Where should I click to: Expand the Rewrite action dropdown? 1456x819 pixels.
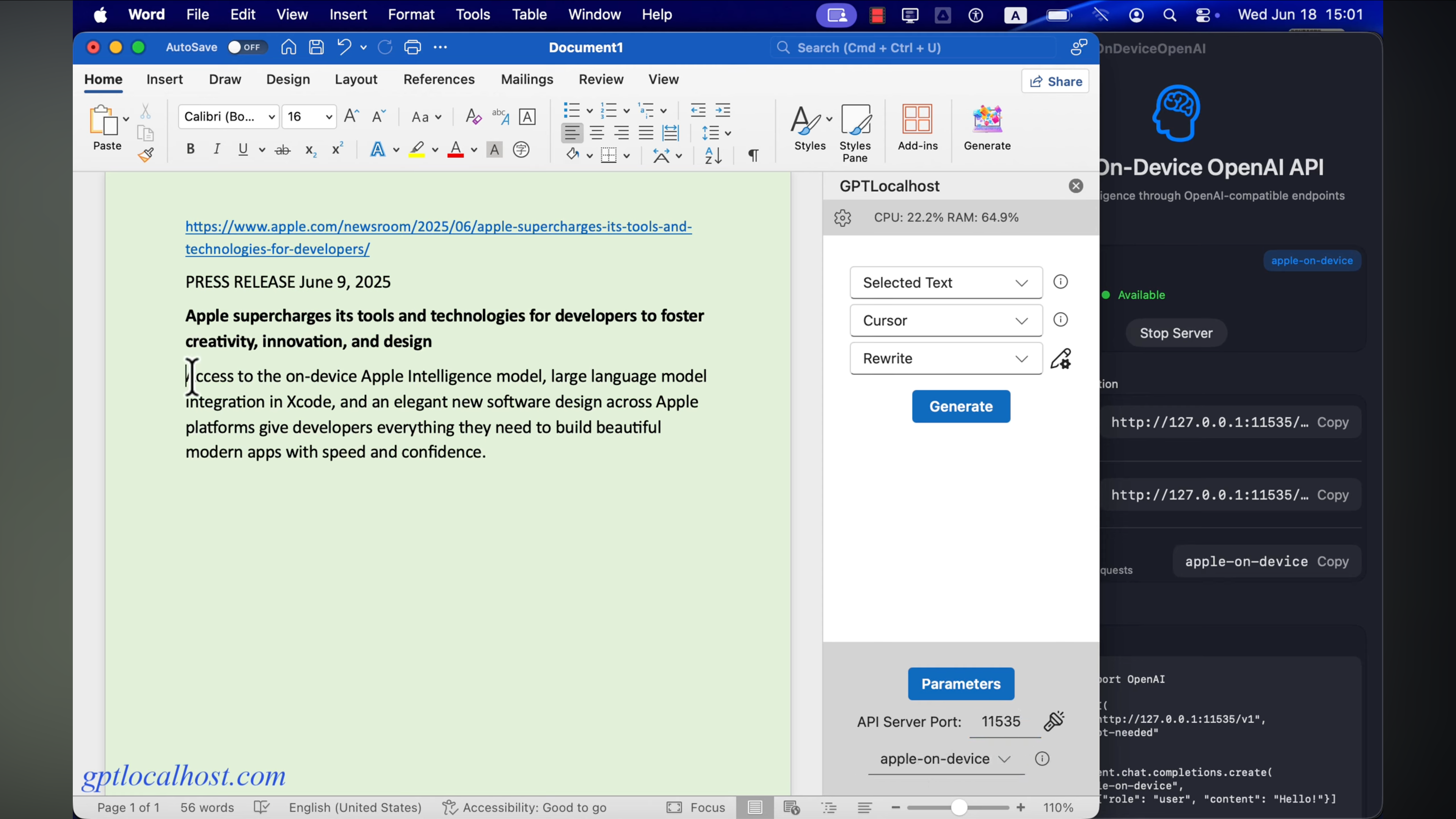click(946, 358)
